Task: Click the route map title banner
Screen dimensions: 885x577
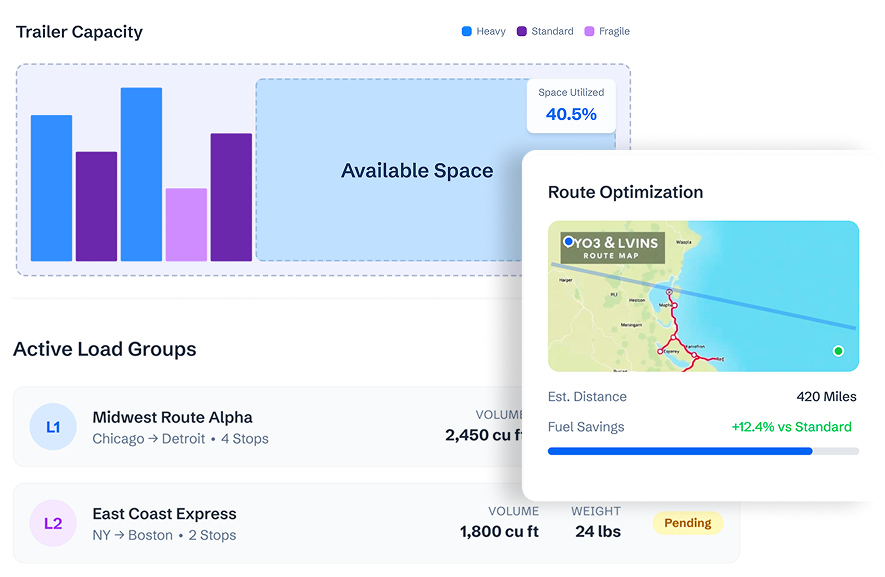Action: point(612,249)
